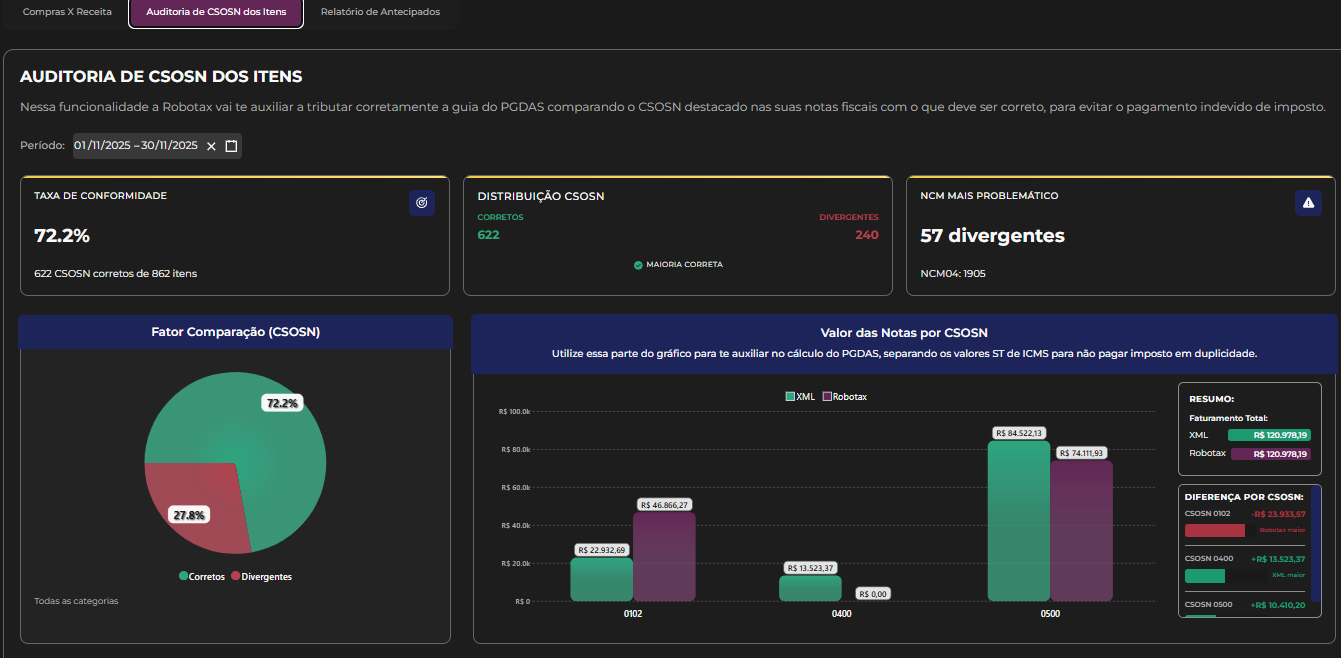Click the purple Robotax bar for CSOSN 0102

click(664, 560)
